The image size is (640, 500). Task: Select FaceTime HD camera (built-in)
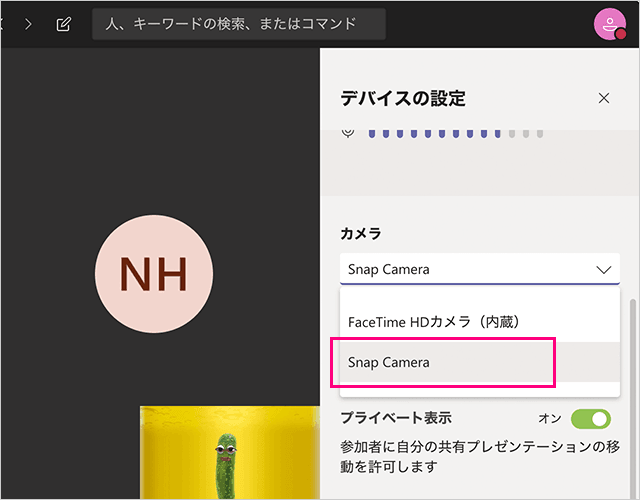coord(480,322)
